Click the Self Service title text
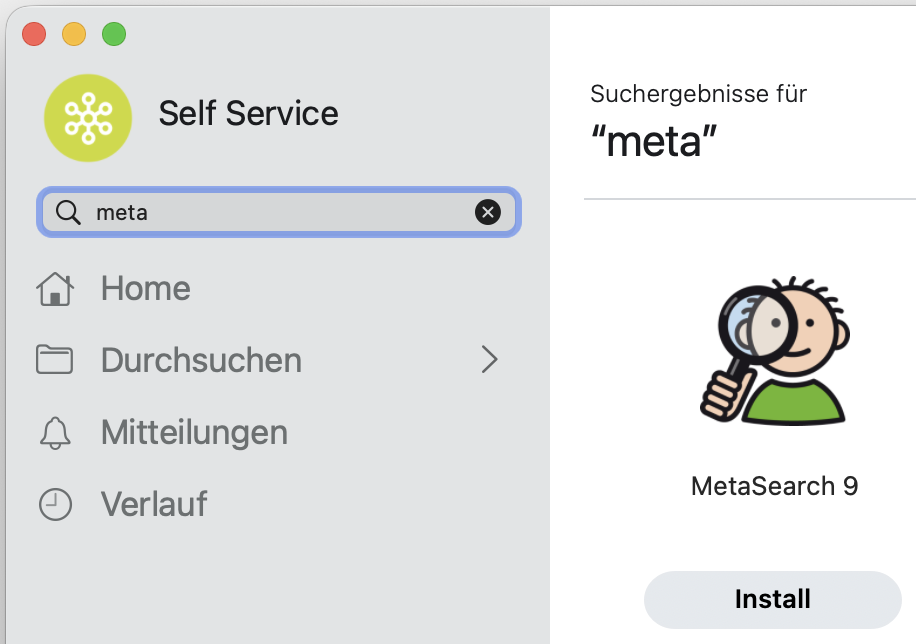 (x=248, y=114)
